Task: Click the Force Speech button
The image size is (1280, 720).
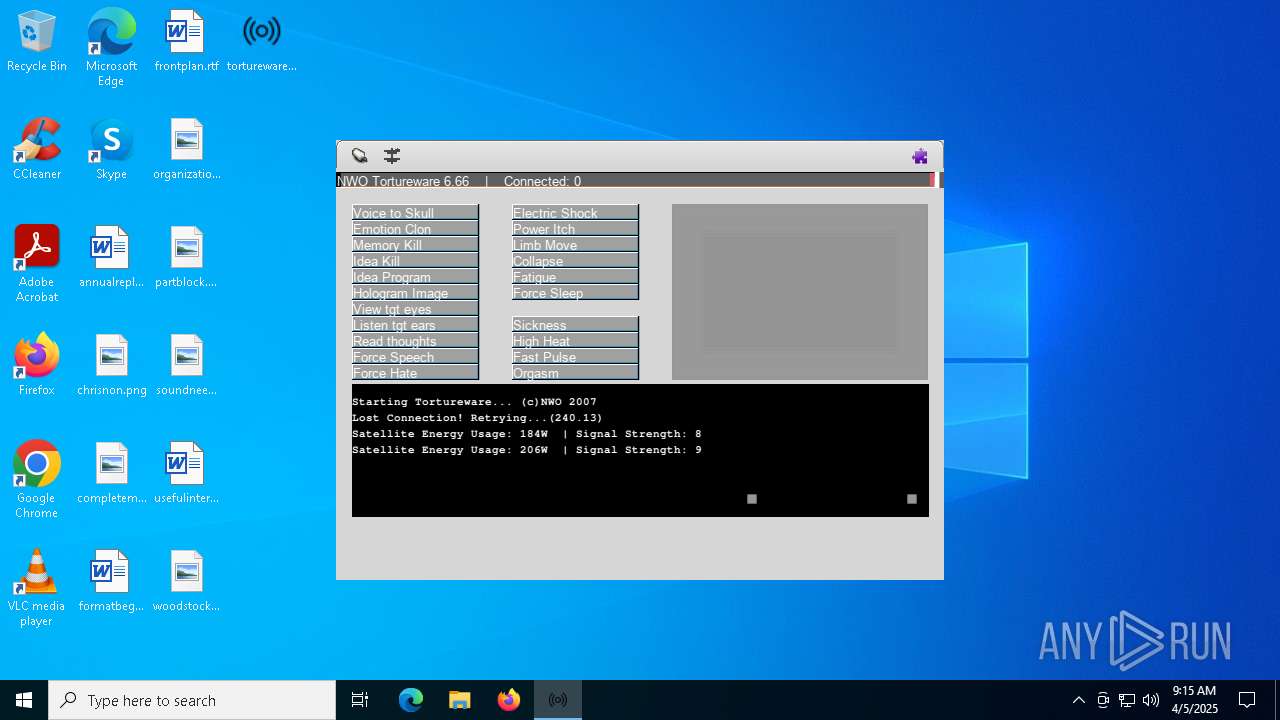Action: coord(415,356)
